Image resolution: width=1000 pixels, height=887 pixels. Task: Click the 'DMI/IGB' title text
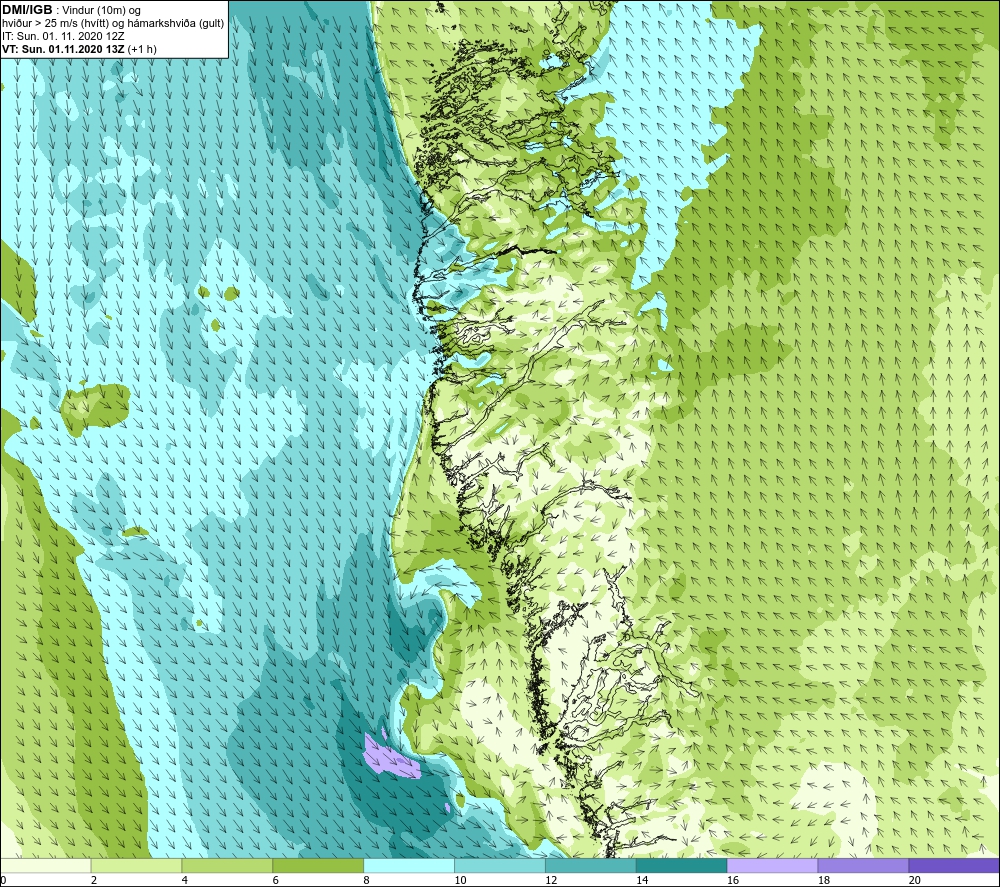point(27,10)
